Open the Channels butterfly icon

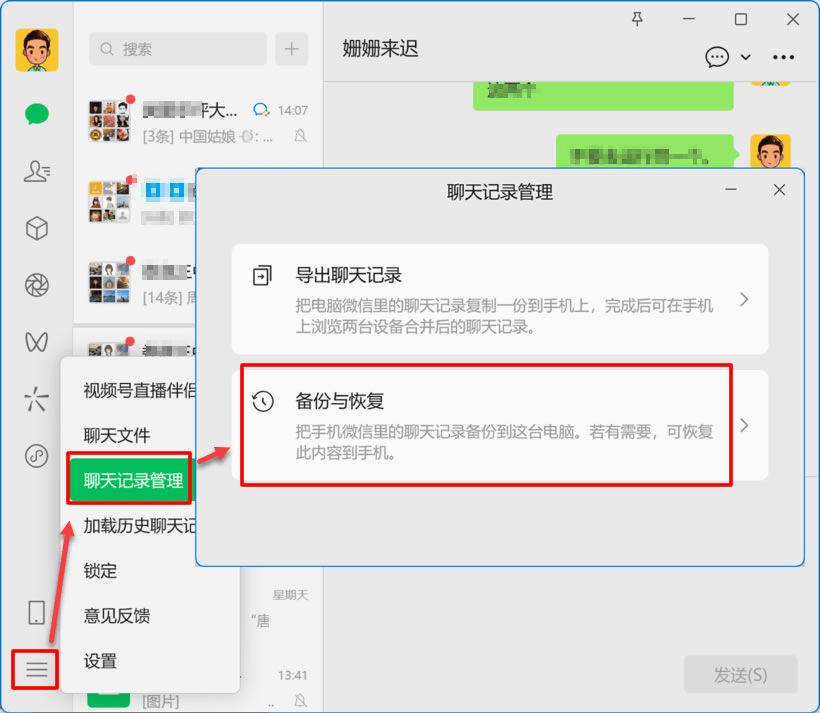(x=37, y=342)
